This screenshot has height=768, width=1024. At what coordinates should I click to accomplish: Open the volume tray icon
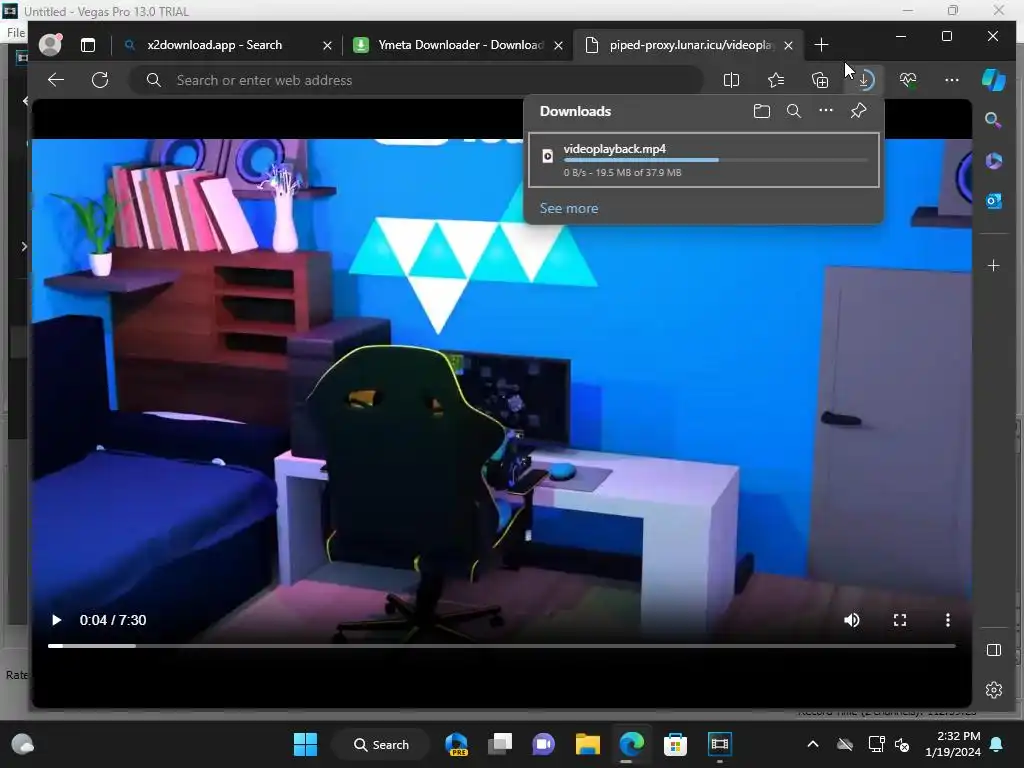[x=903, y=744]
